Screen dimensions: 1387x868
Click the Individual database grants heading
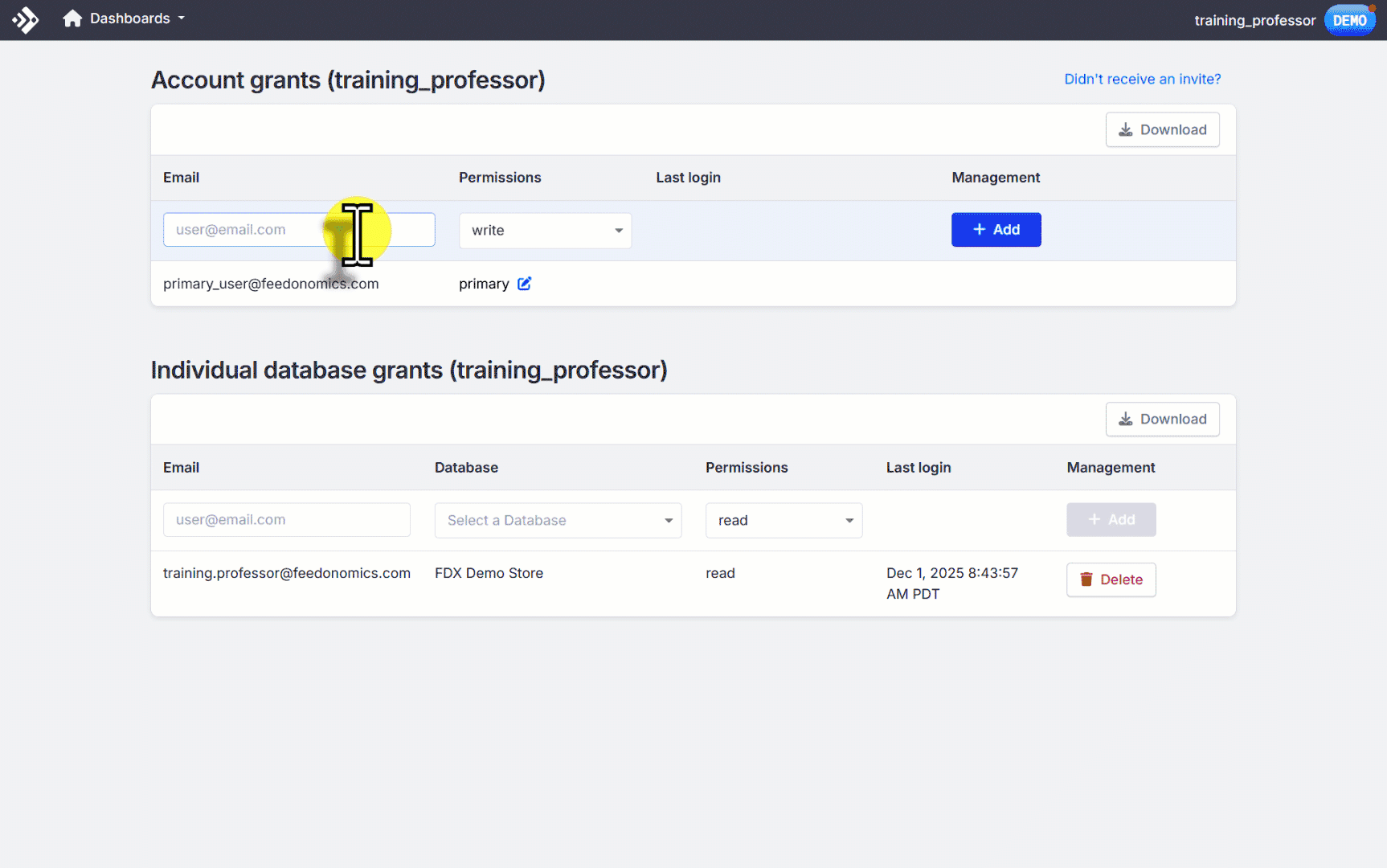coord(409,371)
